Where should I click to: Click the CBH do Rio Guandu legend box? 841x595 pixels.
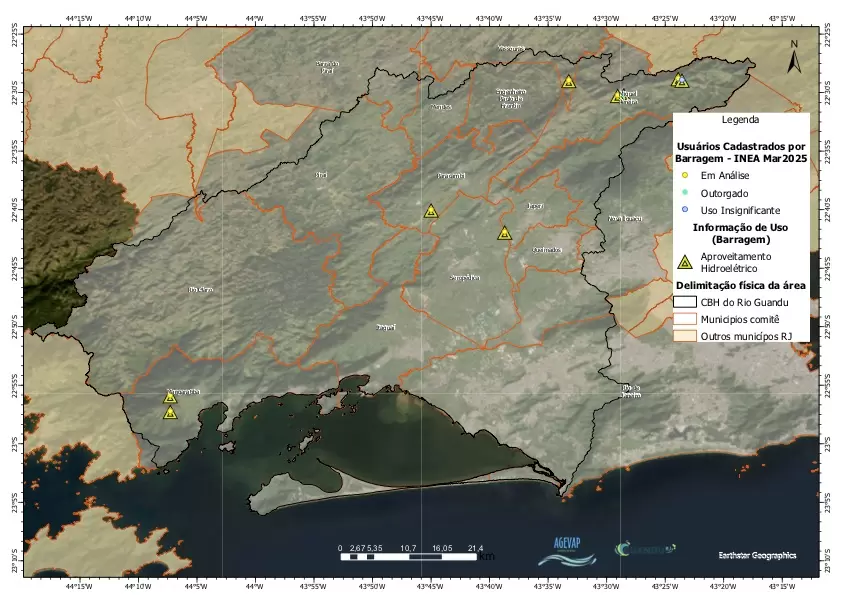[x=685, y=301]
